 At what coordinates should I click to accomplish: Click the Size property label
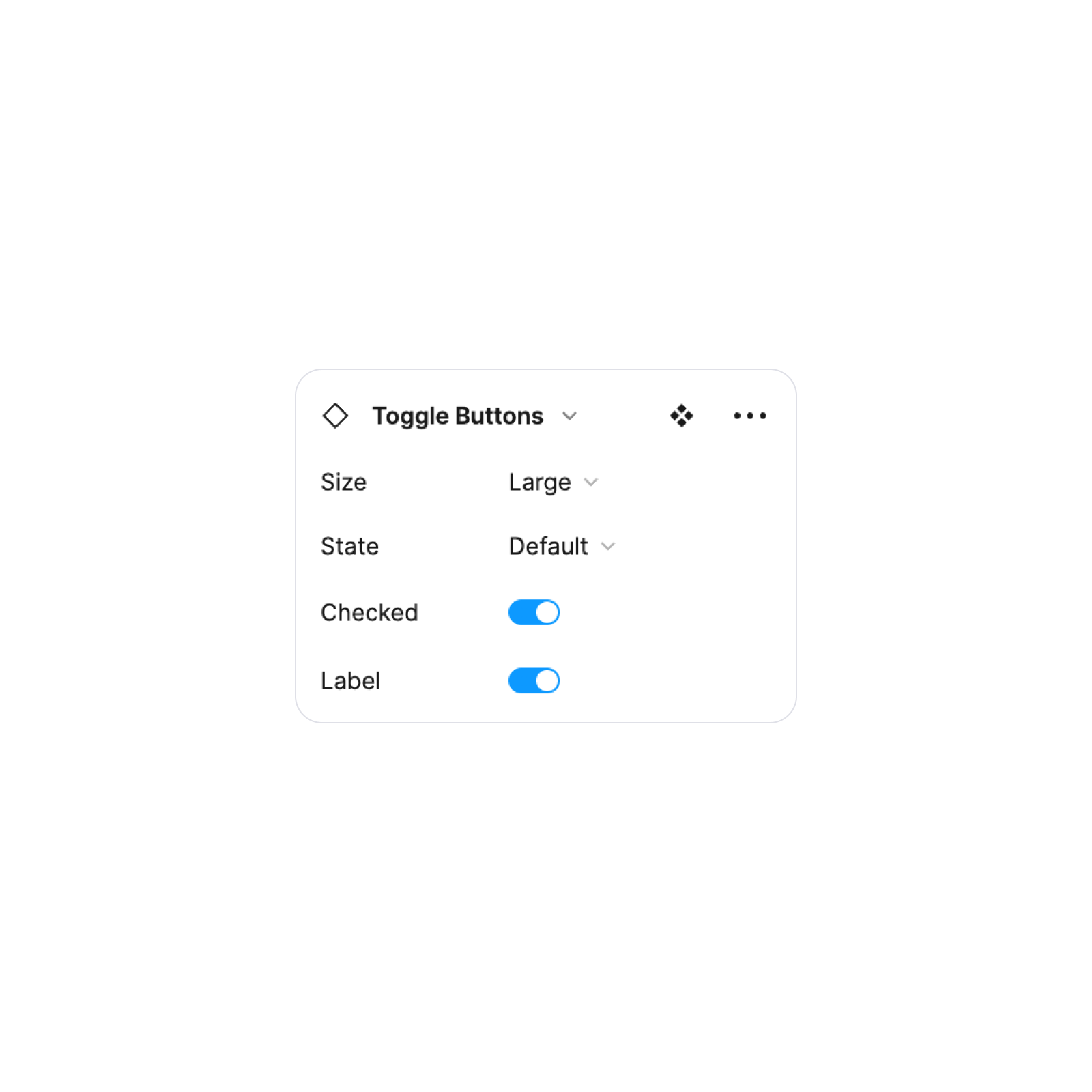tap(343, 483)
